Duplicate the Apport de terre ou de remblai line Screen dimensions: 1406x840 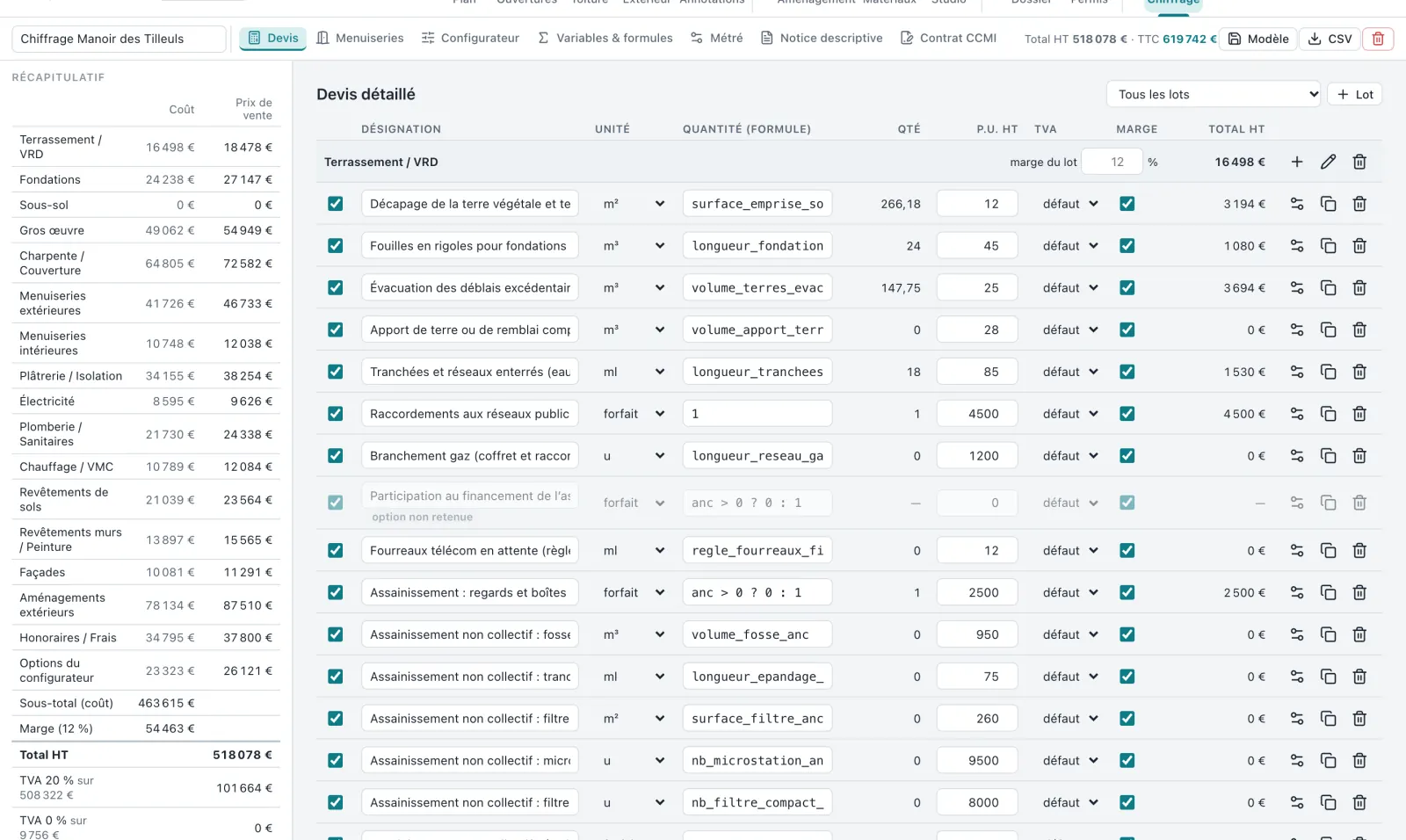[x=1328, y=329]
